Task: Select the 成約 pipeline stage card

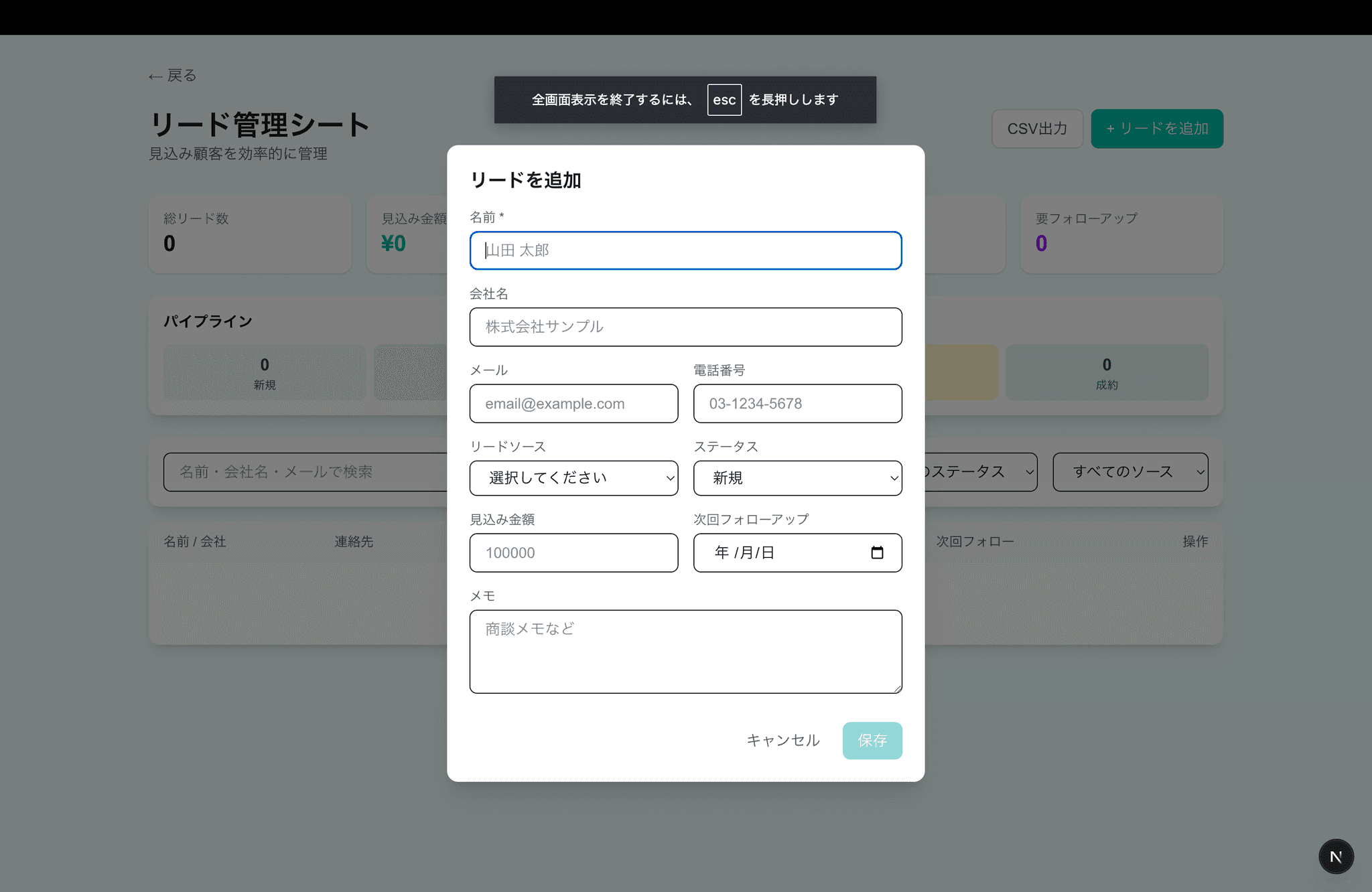Action: (1106, 372)
